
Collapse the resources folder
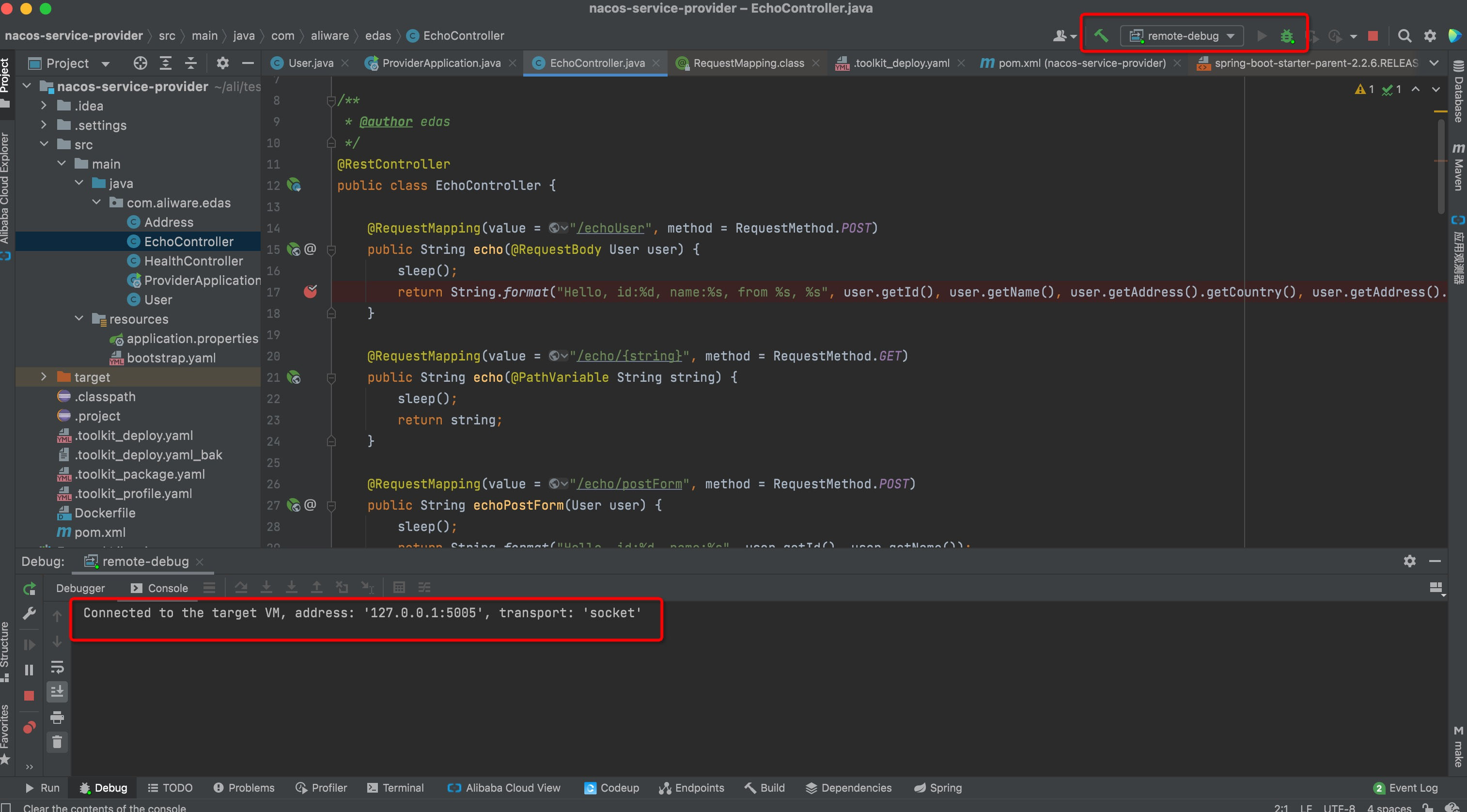pos(79,319)
